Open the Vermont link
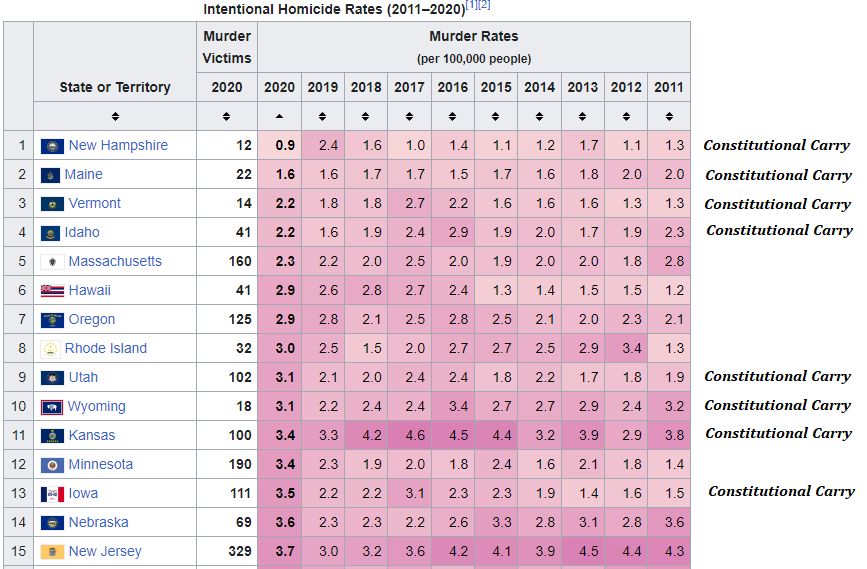 95,203
